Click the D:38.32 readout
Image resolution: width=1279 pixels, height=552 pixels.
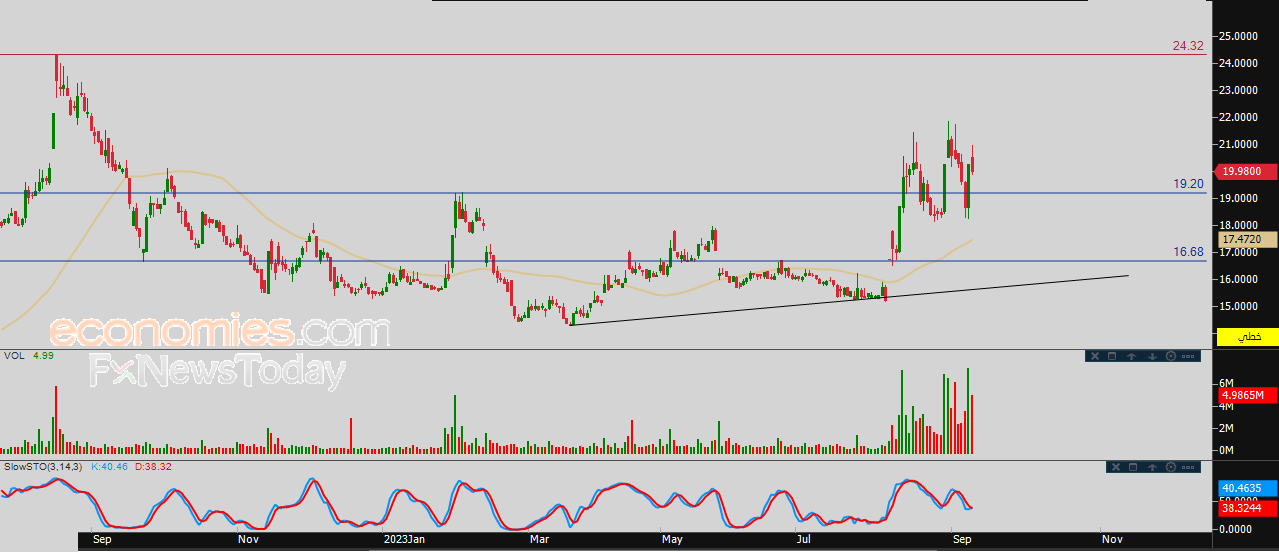pyautogui.click(x=153, y=467)
